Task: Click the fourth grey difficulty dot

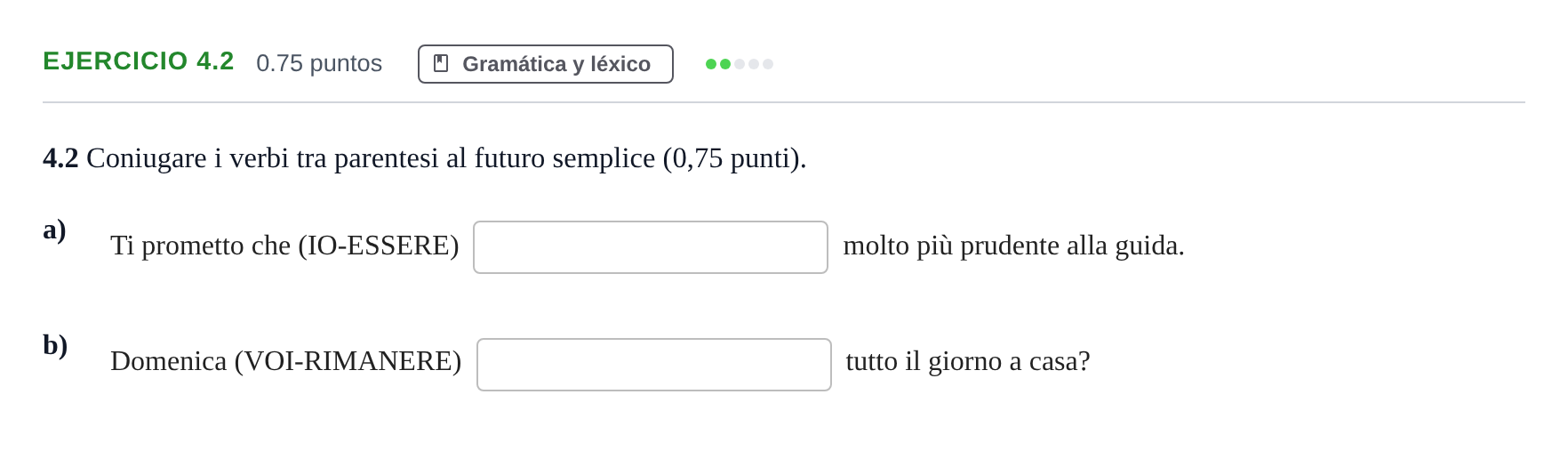Action: pos(754,64)
